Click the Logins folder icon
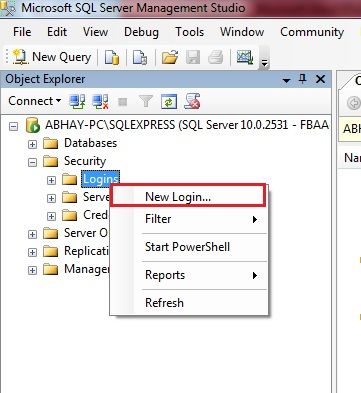 click(70, 180)
